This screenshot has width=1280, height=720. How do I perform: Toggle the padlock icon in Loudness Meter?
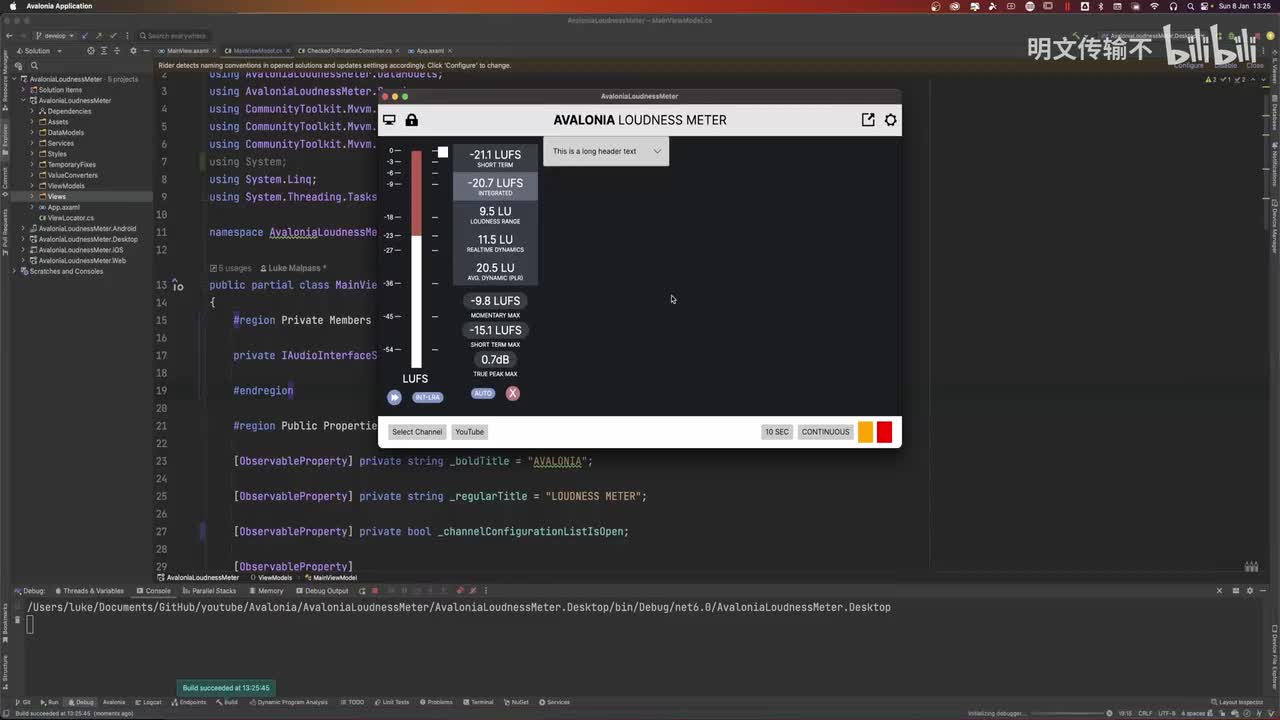point(411,120)
